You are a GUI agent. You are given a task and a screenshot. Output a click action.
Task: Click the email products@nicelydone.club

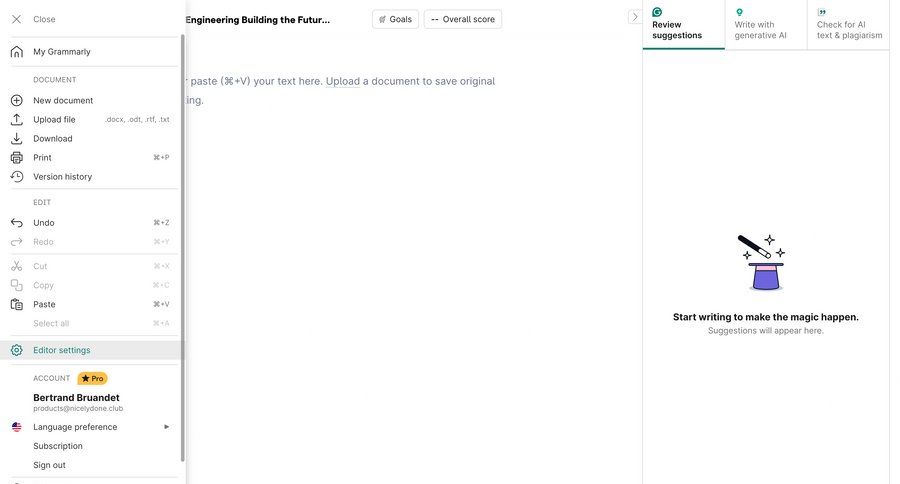pyautogui.click(x=78, y=408)
